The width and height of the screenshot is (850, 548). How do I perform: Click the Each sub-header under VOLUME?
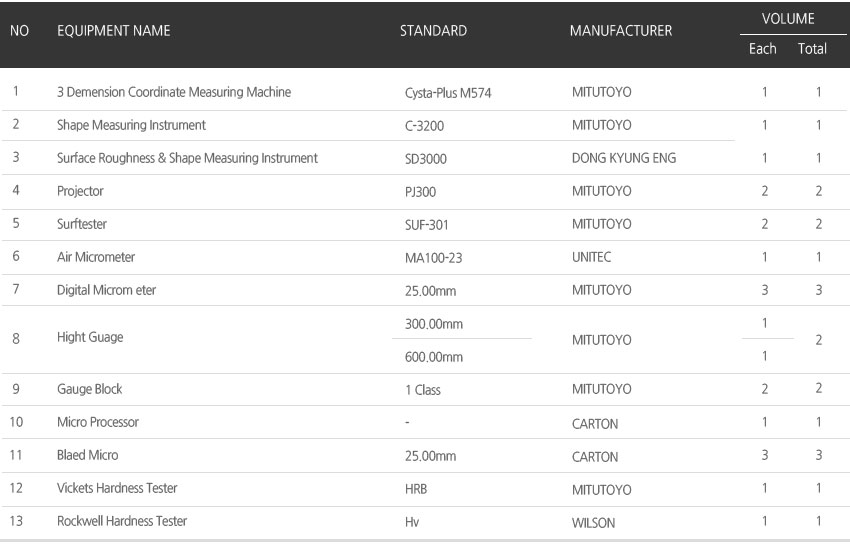point(762,49)
